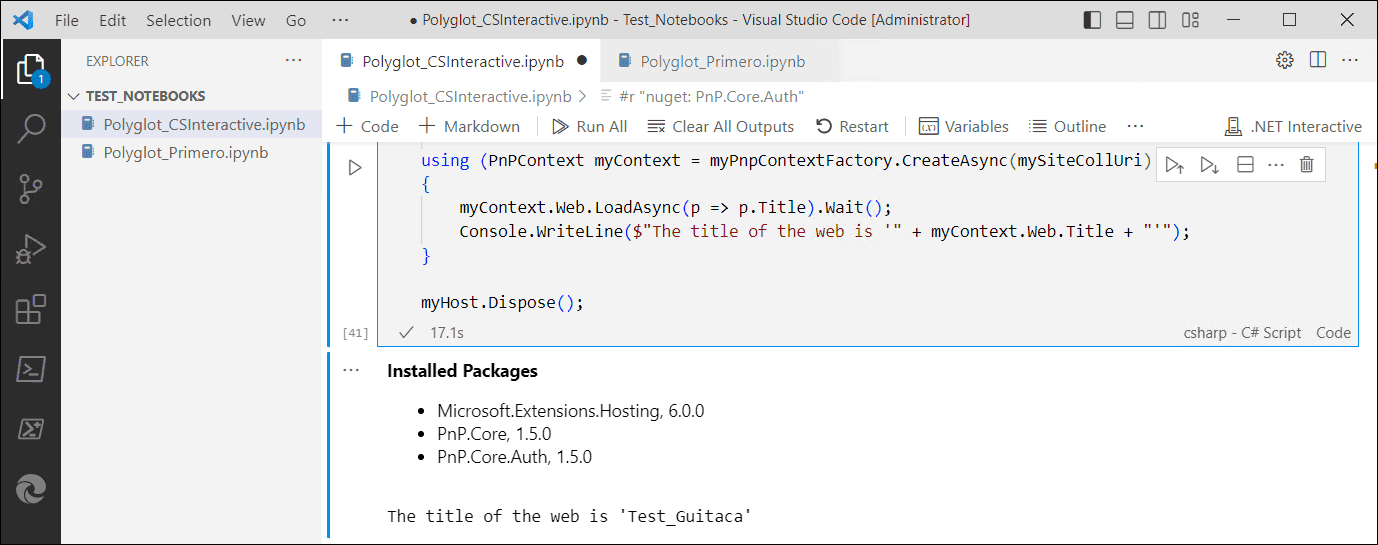Viewport: 1378px width, 545px height.
Task: Delete the cell with the trash icon
Action: [x=1306, y=165]
